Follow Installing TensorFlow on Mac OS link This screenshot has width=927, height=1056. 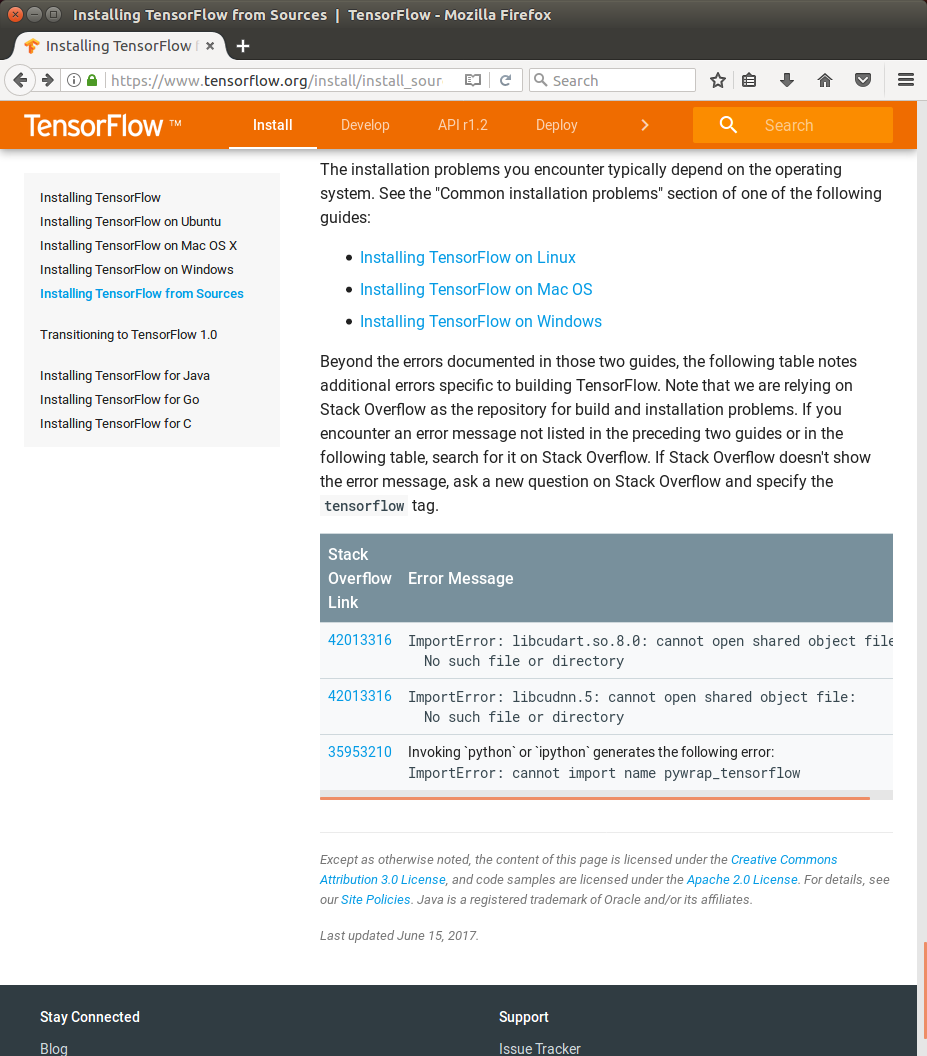[x=476, y=290]
